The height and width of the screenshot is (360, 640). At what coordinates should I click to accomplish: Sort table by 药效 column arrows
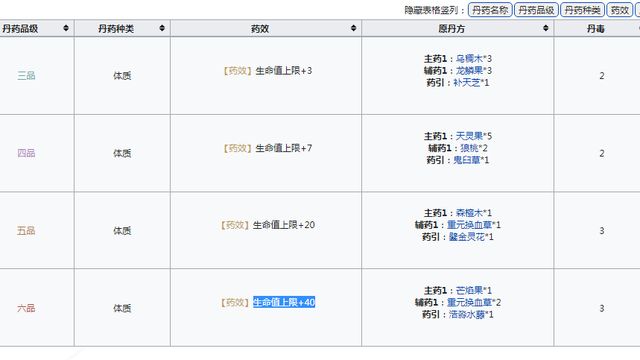point(353,28)
